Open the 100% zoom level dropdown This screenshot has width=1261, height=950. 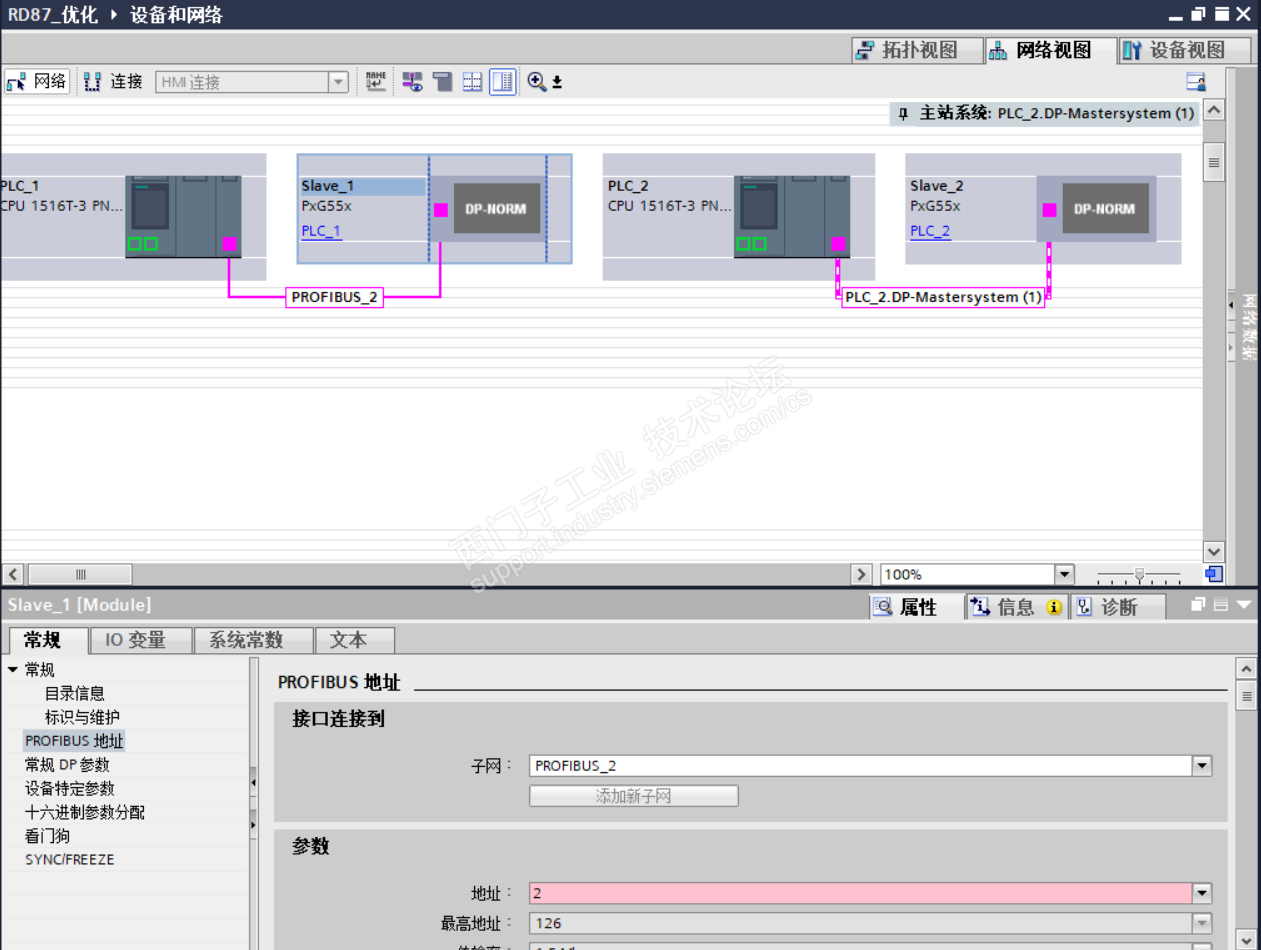tap(1064, 574)
